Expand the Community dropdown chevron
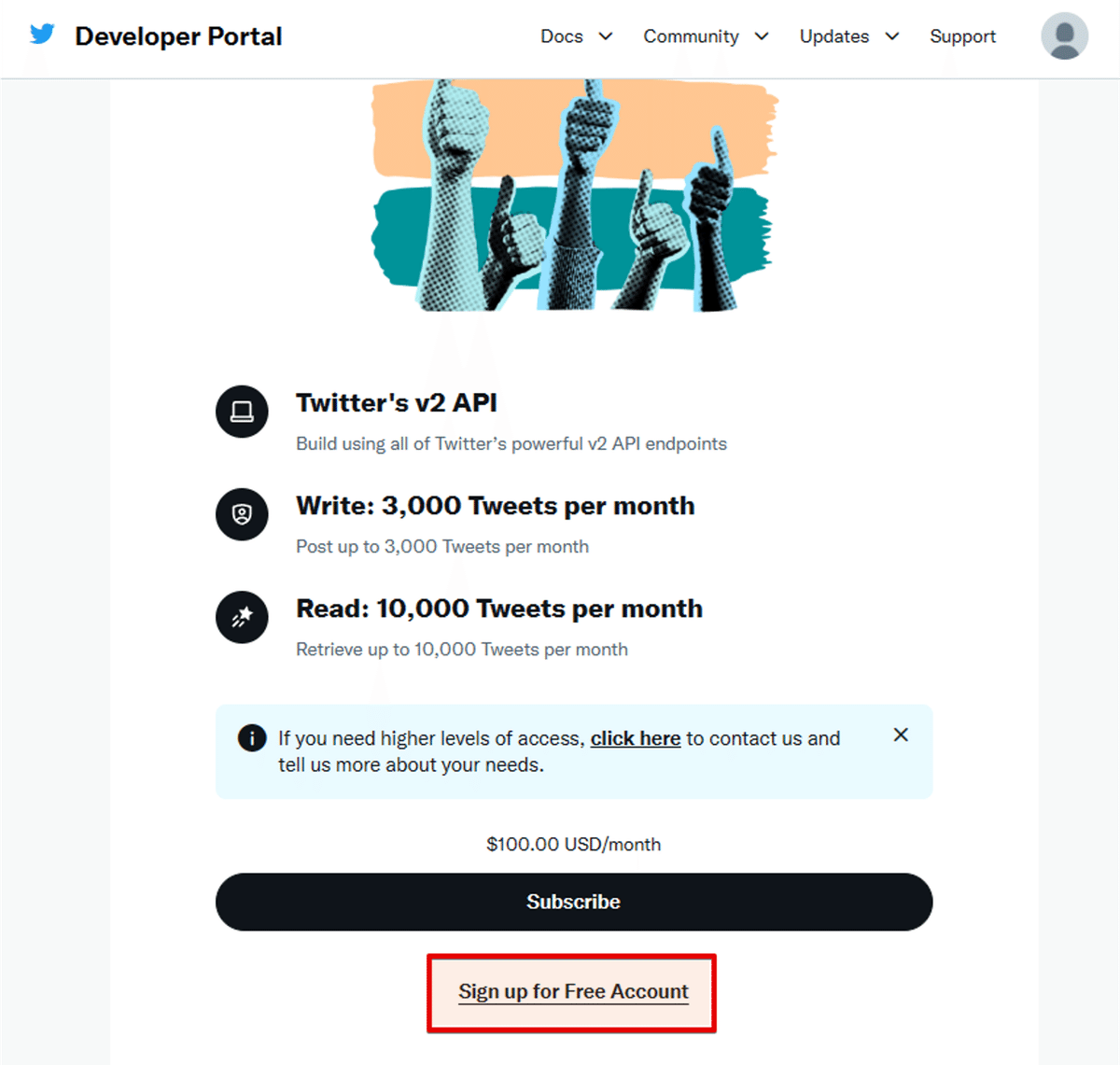The width and height of the screenshot is (1120, 1065). (762, 36)
